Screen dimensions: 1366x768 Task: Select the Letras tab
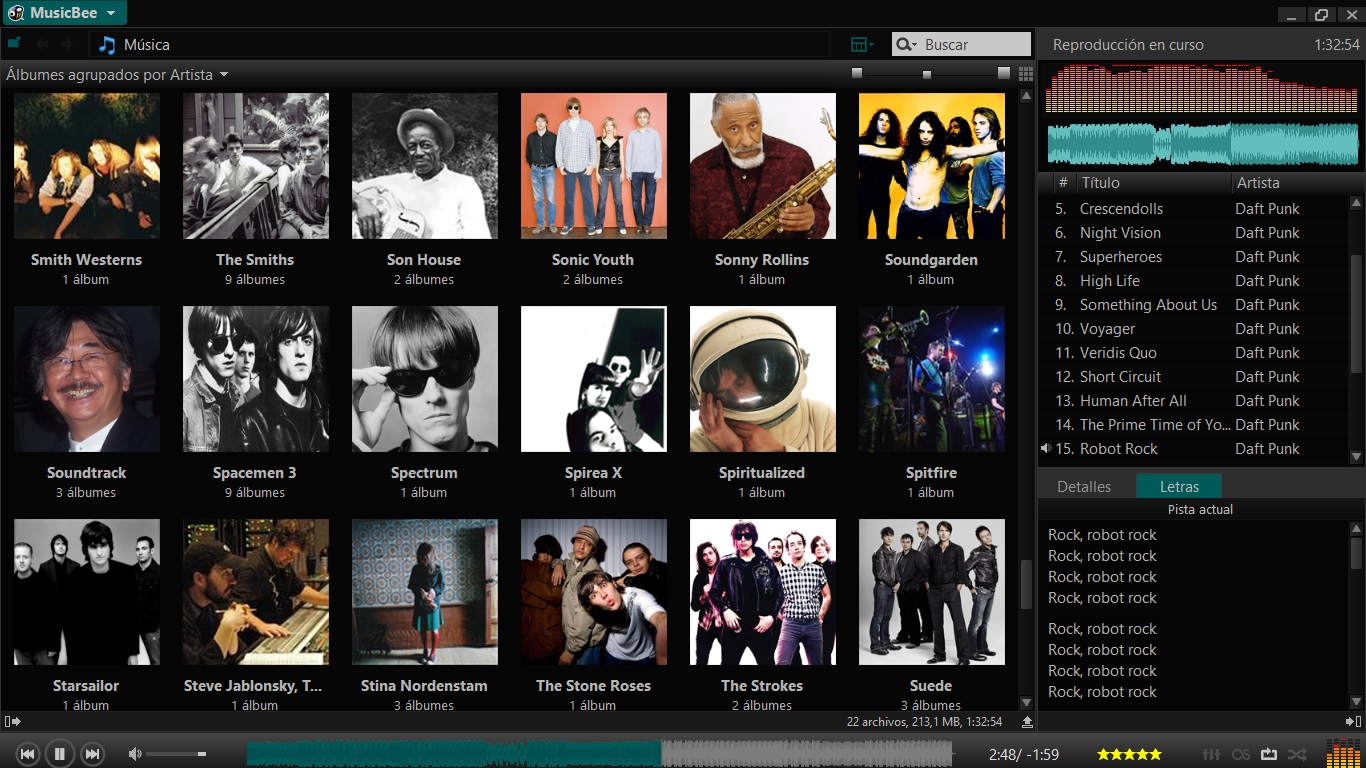click(1179, 486)
